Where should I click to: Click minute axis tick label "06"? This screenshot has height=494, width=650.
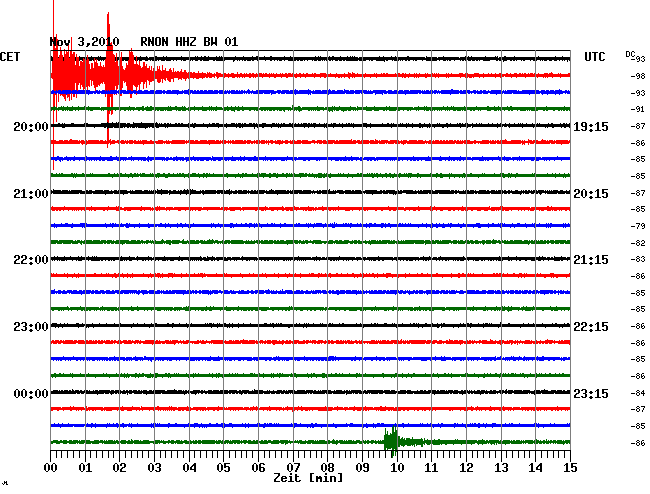coord(258,468)
